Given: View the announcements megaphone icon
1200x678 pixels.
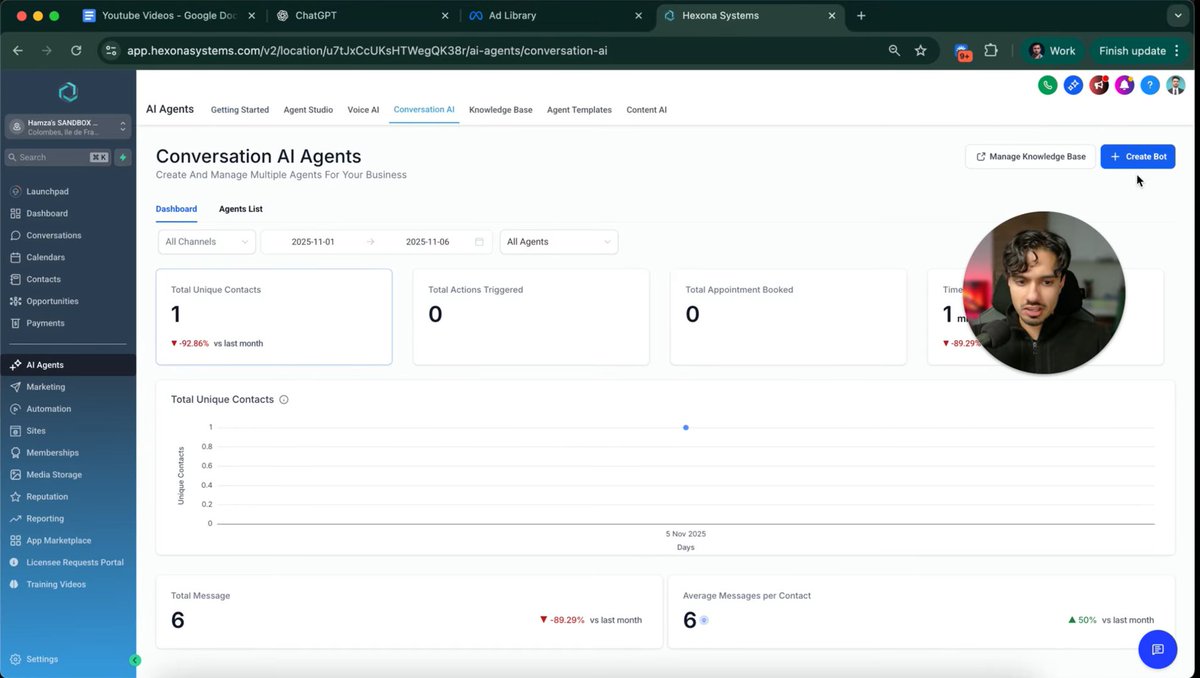Looking at the screenshot, I should click(x=1098, y=85).
